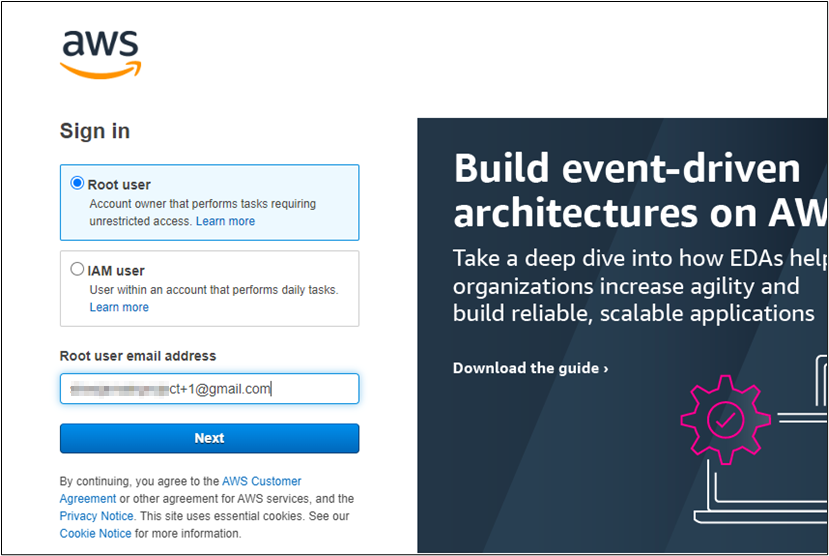Open the Cookie Notice link
The height and width of the screenshot is (556, 829).
click(x=95, y=533)
